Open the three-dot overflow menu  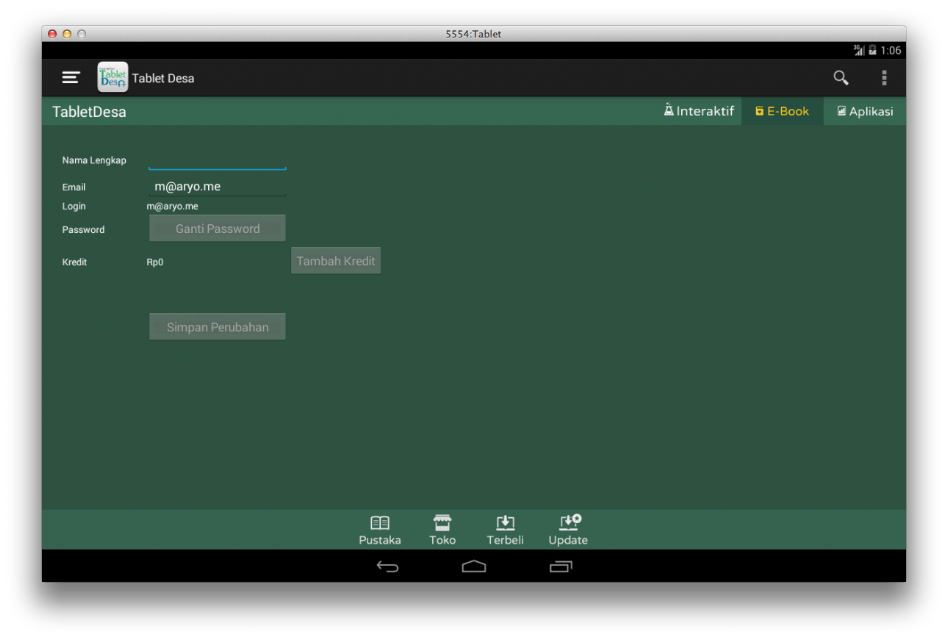884,77
